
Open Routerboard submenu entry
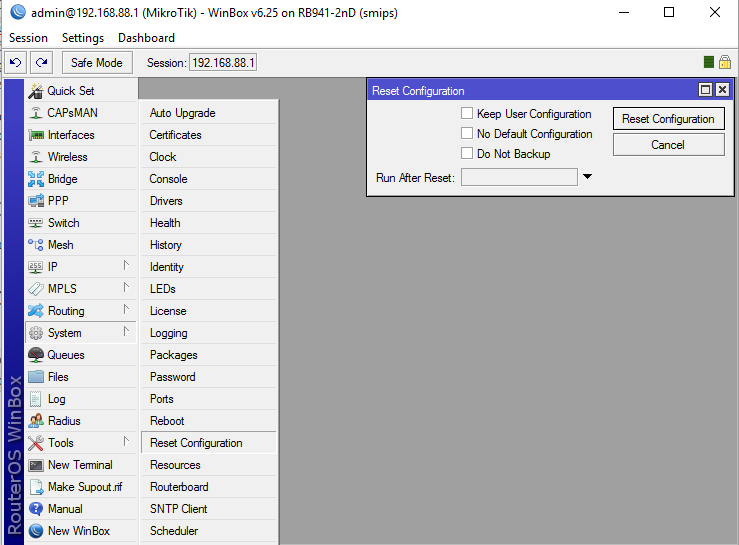(x=209, y=487)
